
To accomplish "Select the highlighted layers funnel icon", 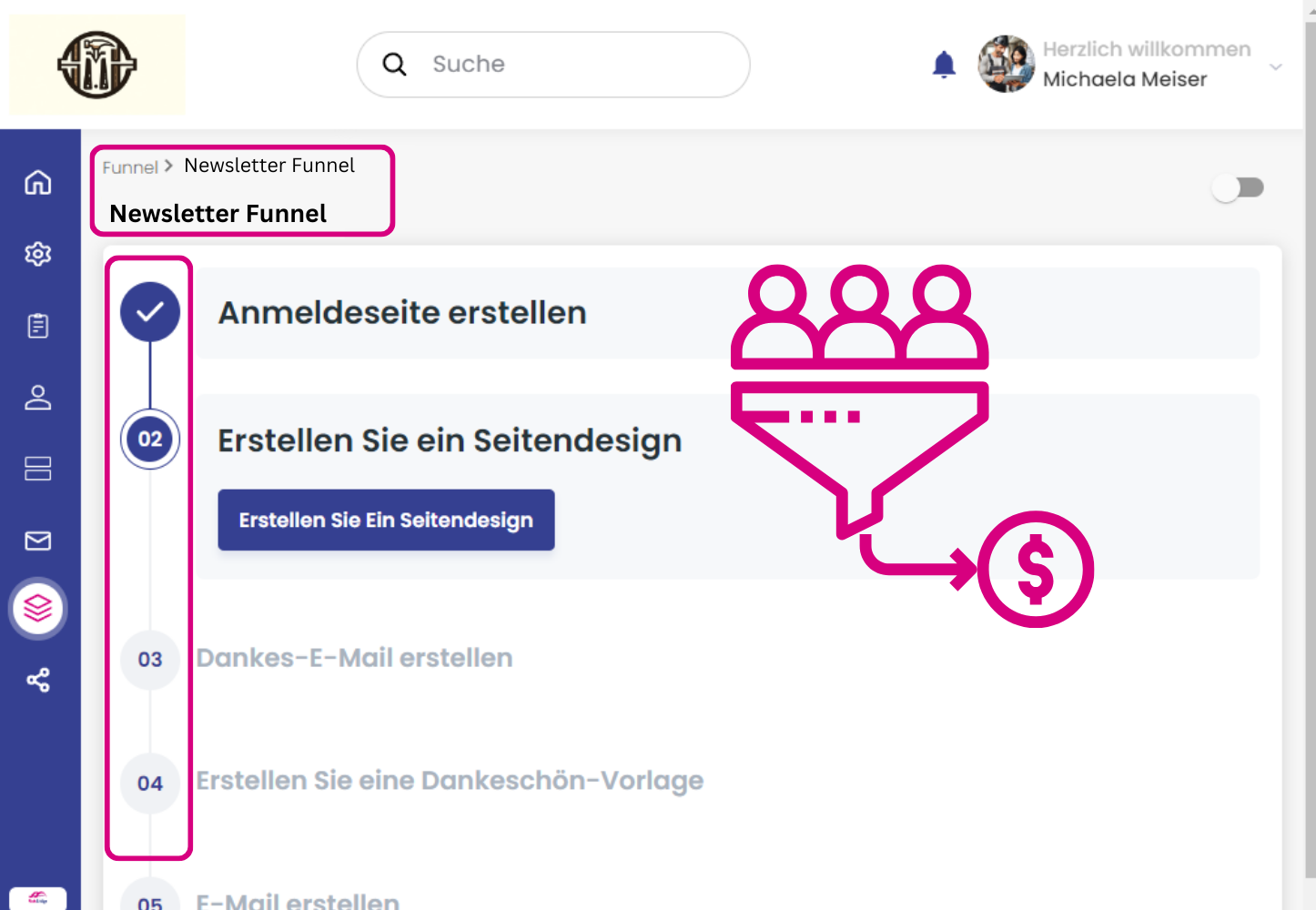I will click(38, 608).
